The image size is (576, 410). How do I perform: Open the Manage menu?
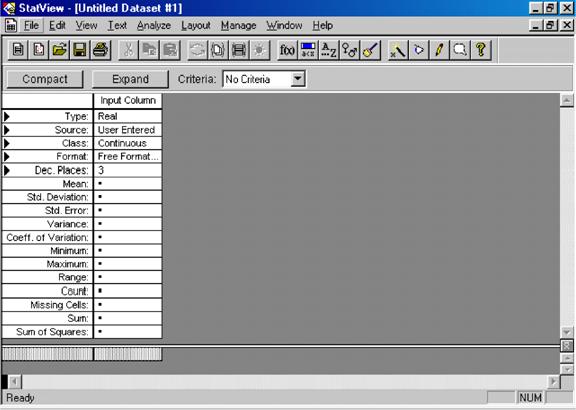coord(238,25)
